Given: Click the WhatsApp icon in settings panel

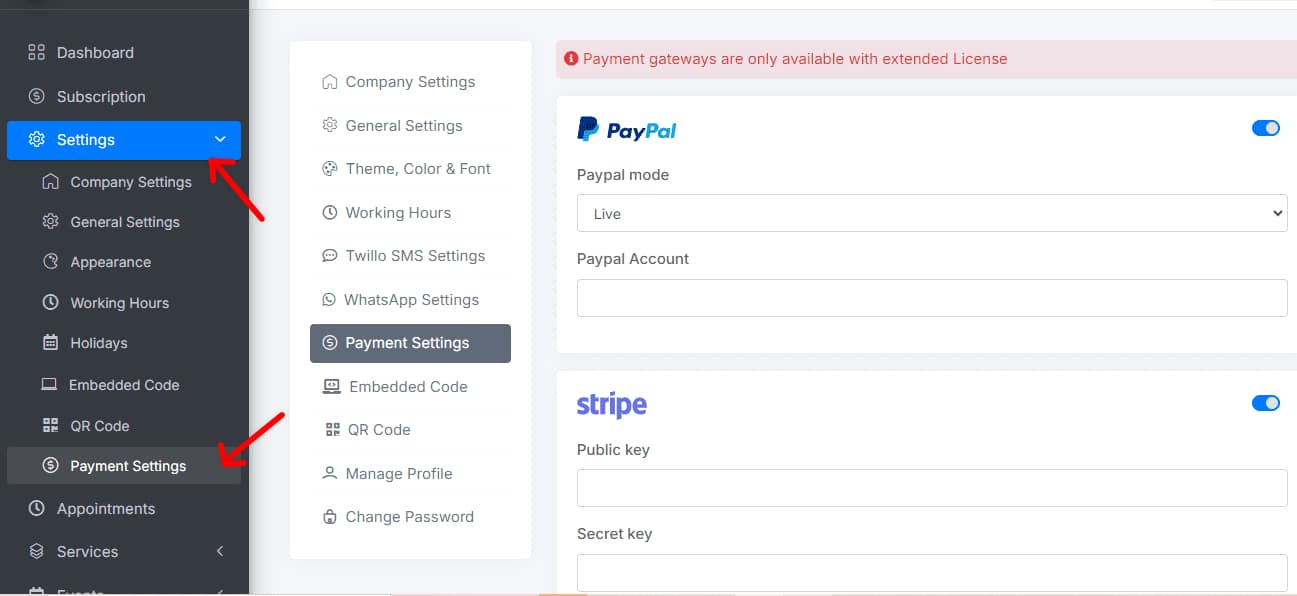Looking at the screenshot, I should 328,299.
